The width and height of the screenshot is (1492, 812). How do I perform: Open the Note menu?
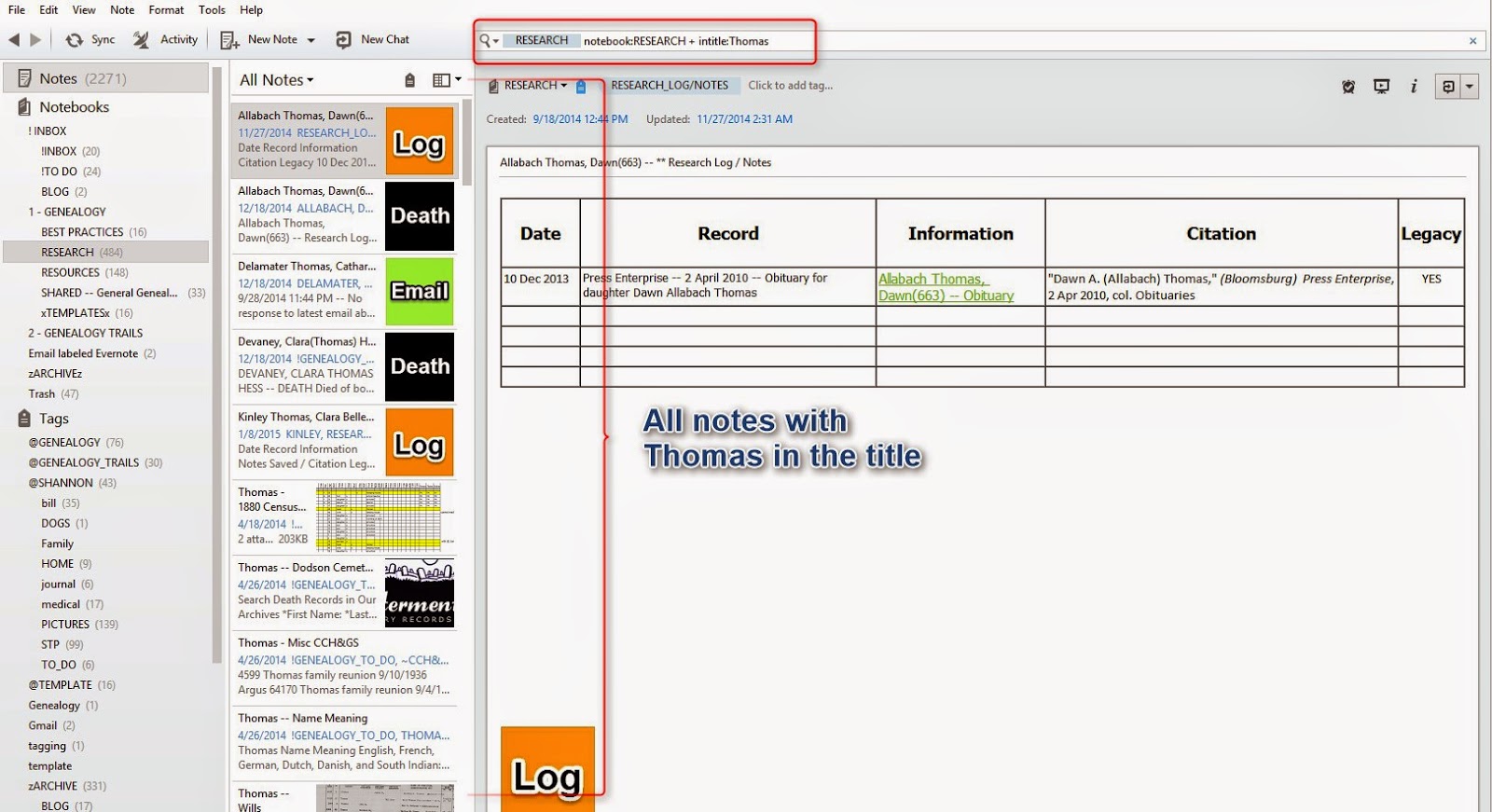(122, 9)
